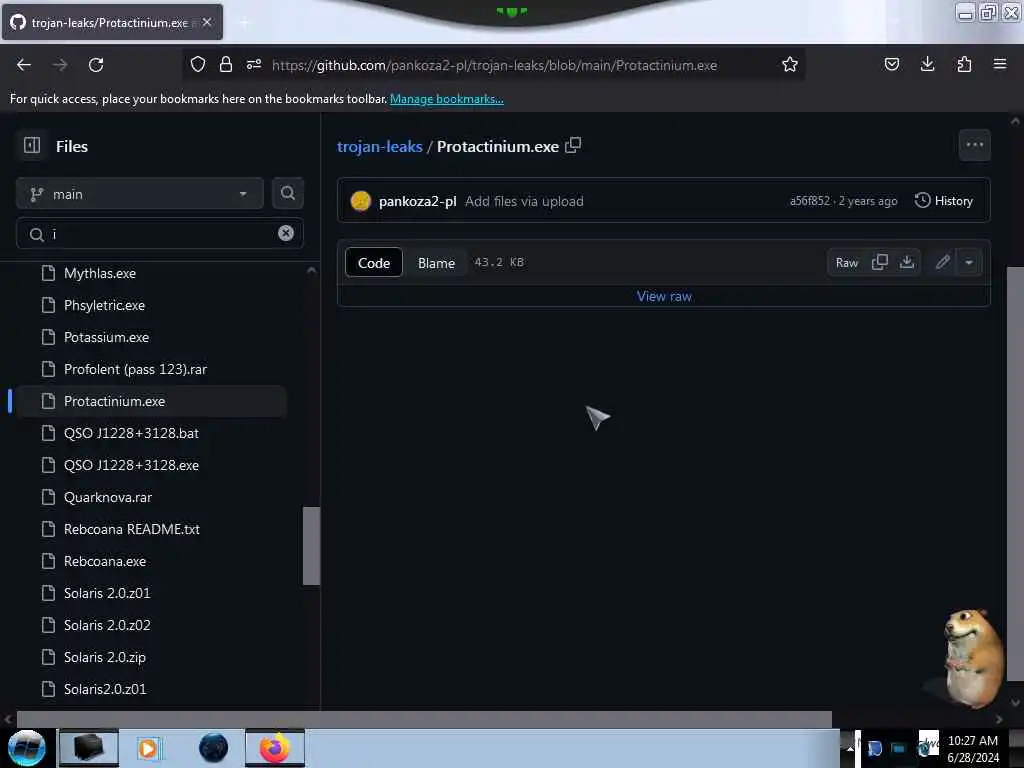Click the site security padlock icon
The image size is (1024, 768).
[226, 64]
